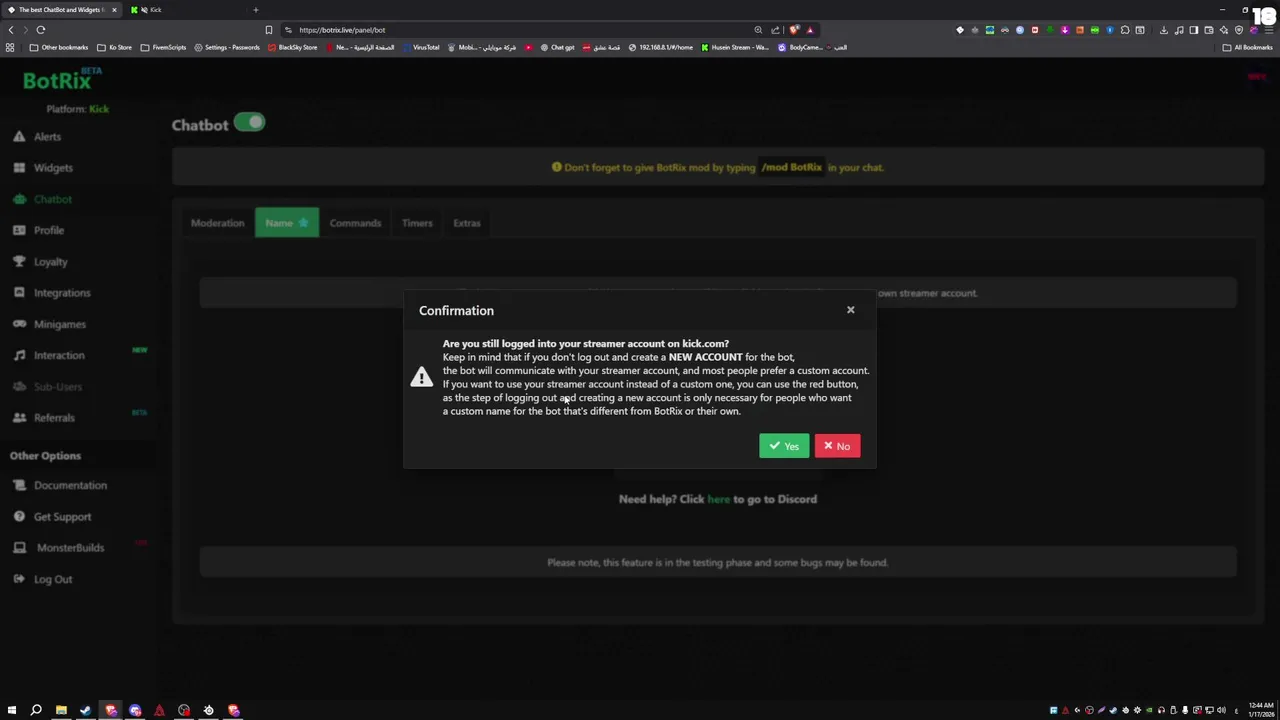Go back in browser history
The image size is (1280, 720).
11,30
